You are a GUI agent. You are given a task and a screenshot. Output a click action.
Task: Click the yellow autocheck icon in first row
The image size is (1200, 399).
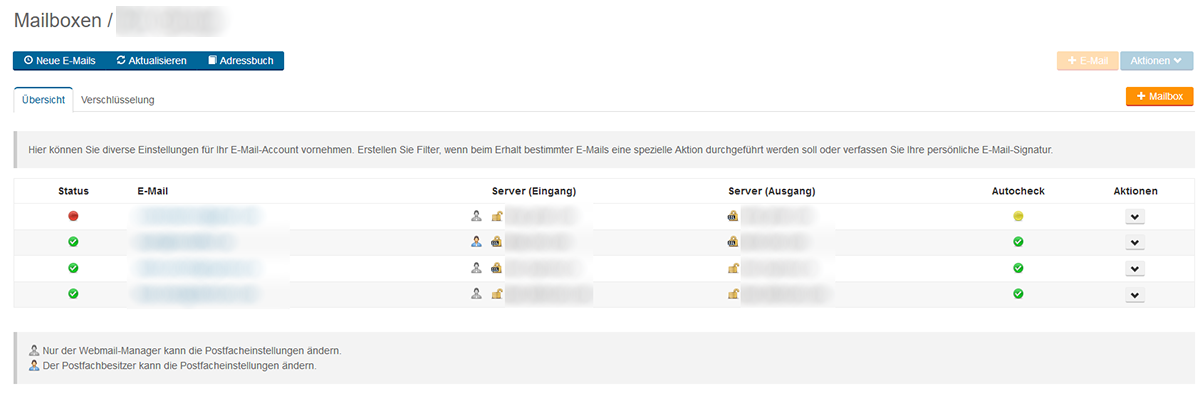coord(1018,216)
